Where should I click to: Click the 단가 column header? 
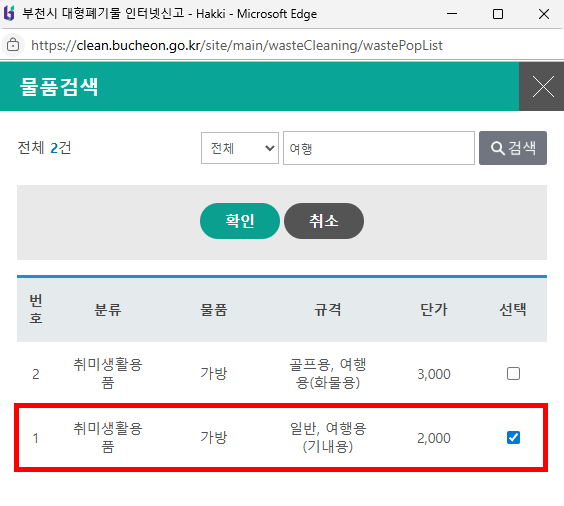pyautogui.click(x=434, y=309)
